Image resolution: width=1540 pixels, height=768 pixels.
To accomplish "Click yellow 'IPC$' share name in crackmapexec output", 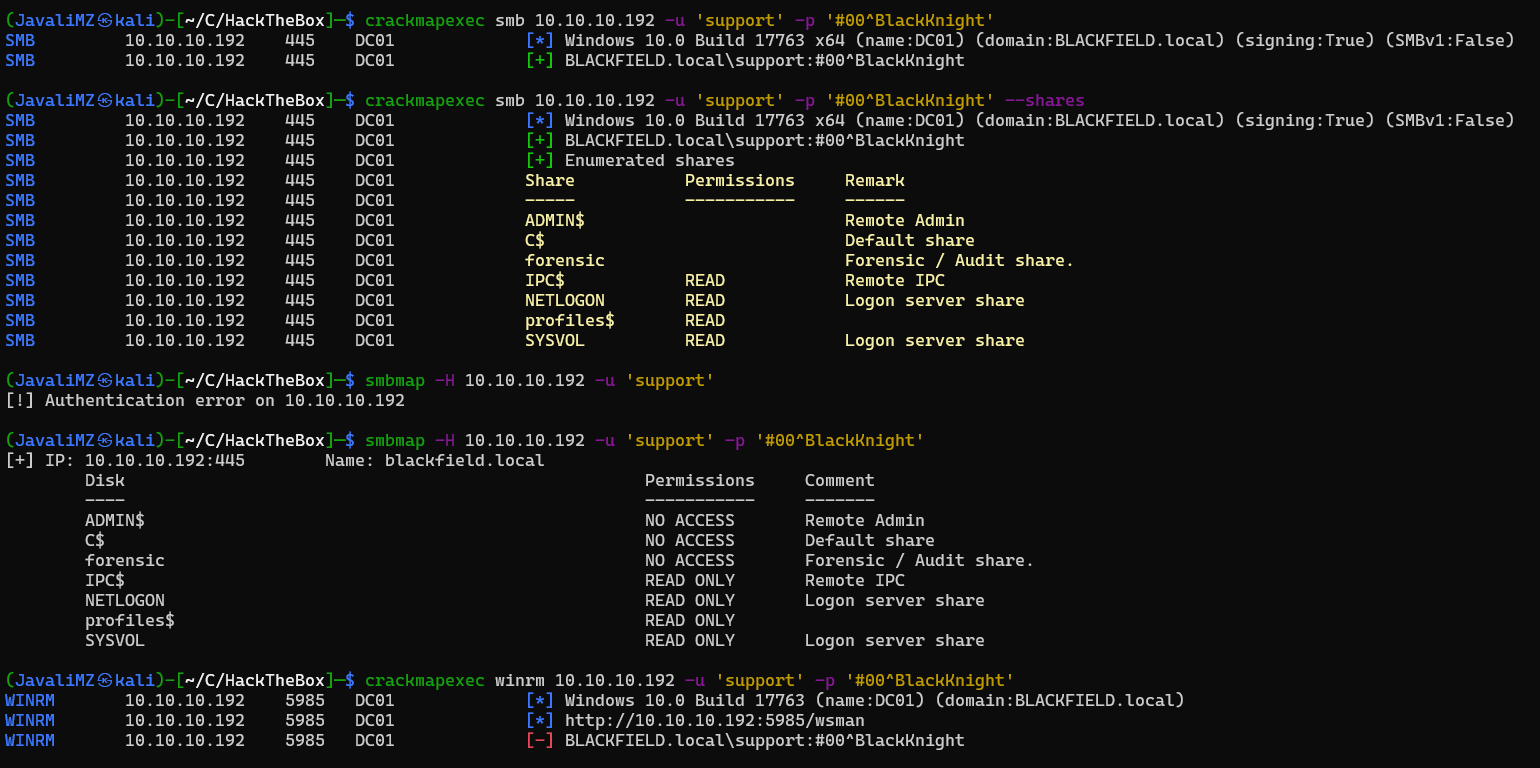I will [545, 280].
